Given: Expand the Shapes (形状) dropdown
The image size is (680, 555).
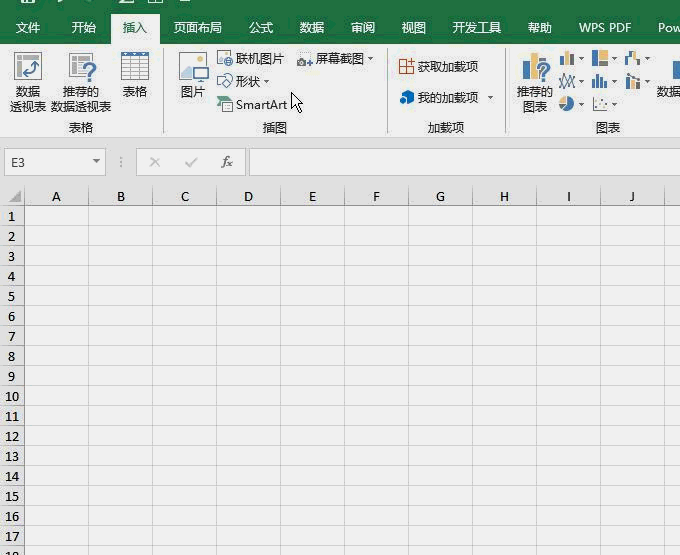Looking at the screenshot, I should pos(244,81).
